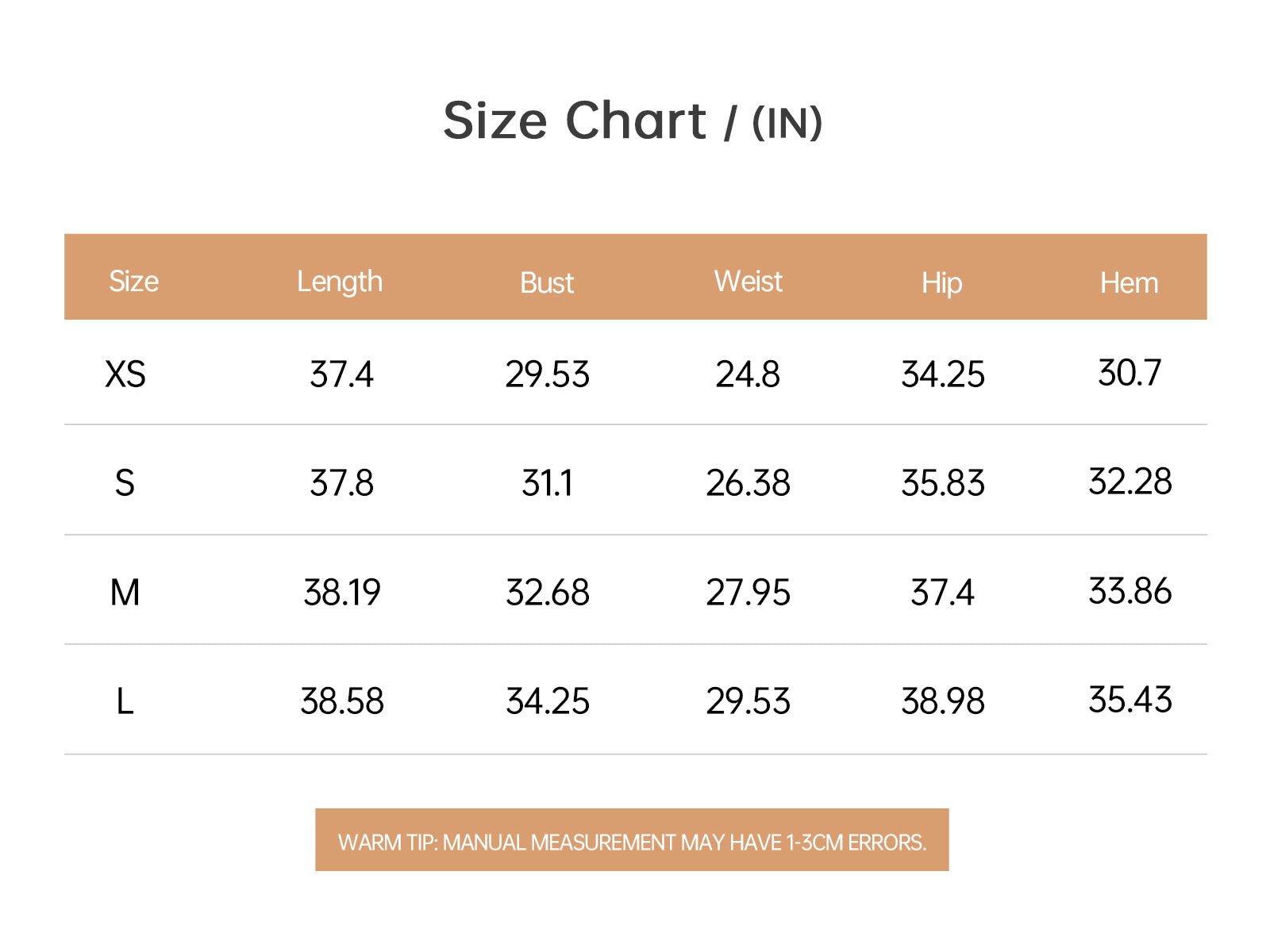Select the M size row label
1270x952 pixels.
(x=125, y=593)
